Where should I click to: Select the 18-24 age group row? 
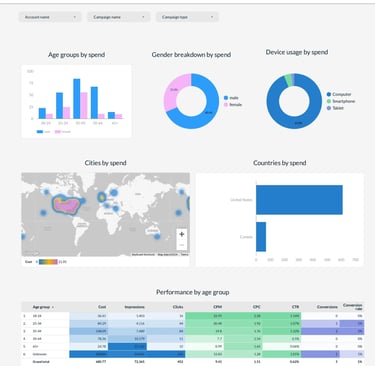[193, 315]
